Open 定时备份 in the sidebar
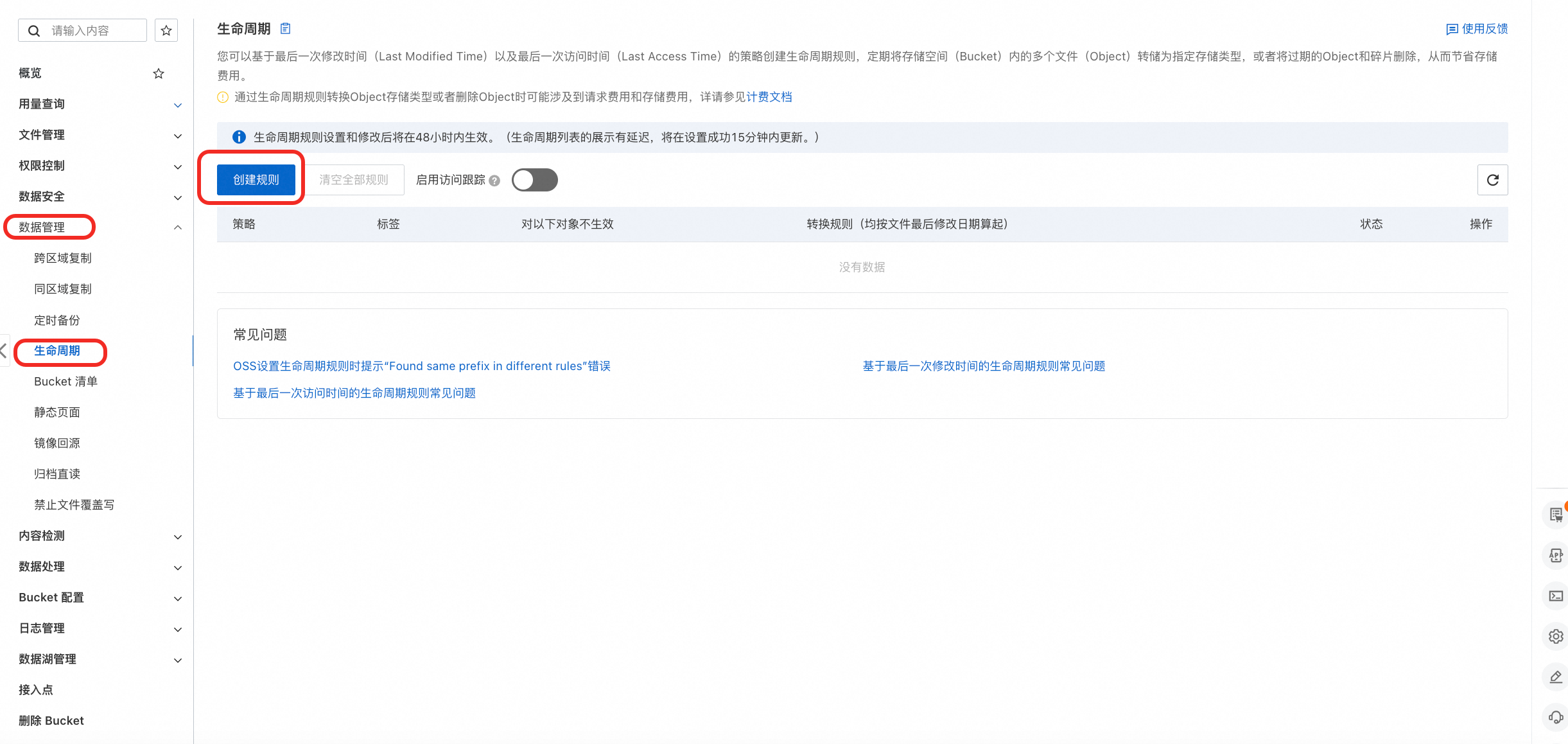Viewport: 1568px width, 744px height. pyautogui.click(x=57, y=320)
